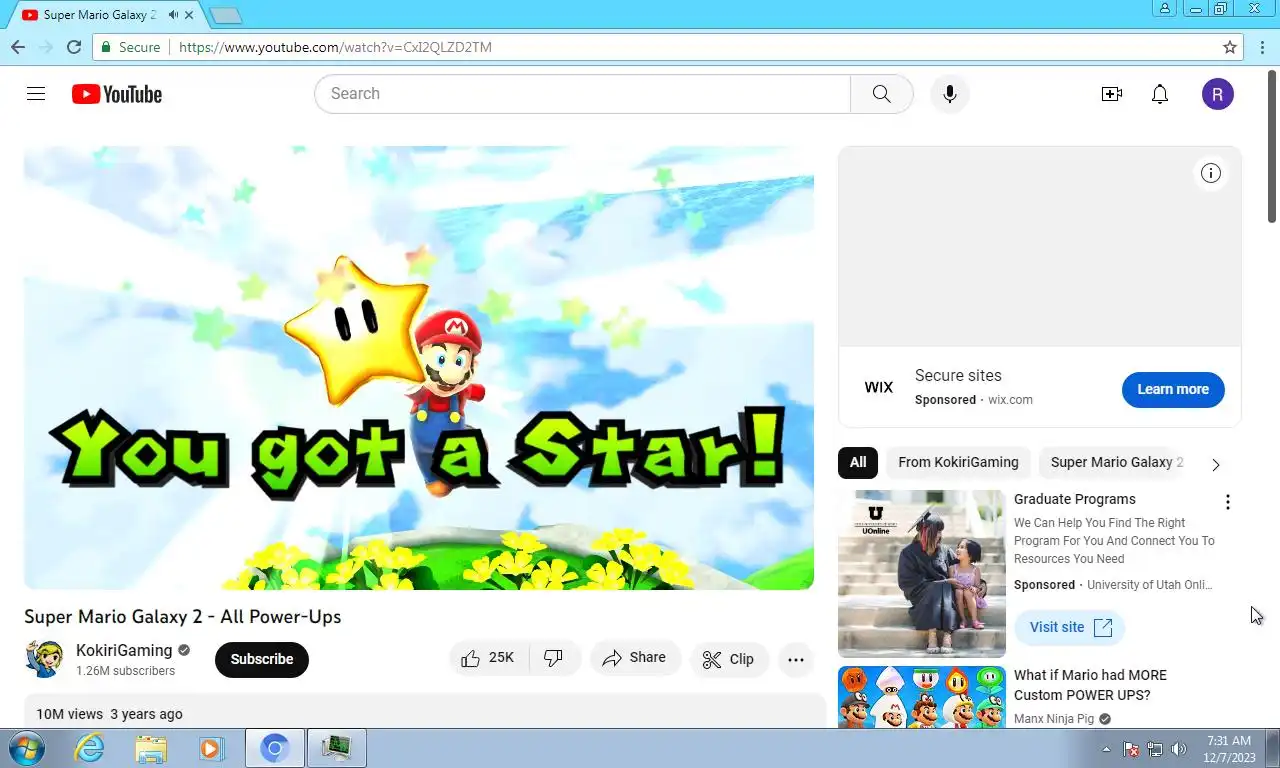Show hidden system tray icons
This screenshot has width=1280, height=768.
[1106, 749]
